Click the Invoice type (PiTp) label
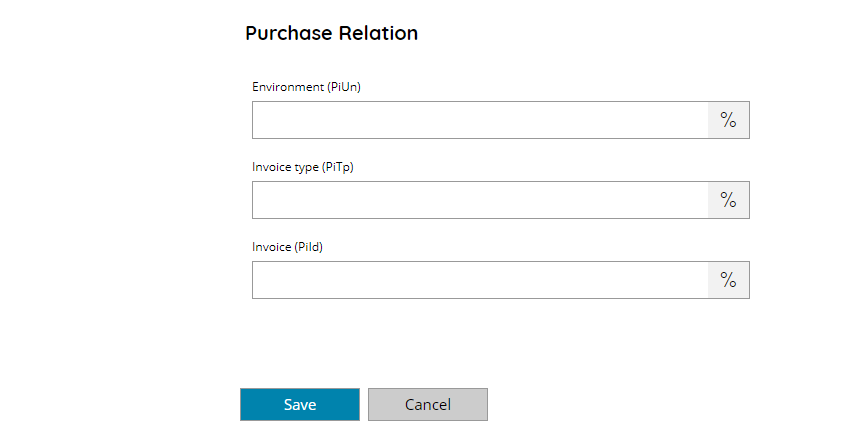The width and height of the screenshot is (852, 443). (x=303, y=167)
